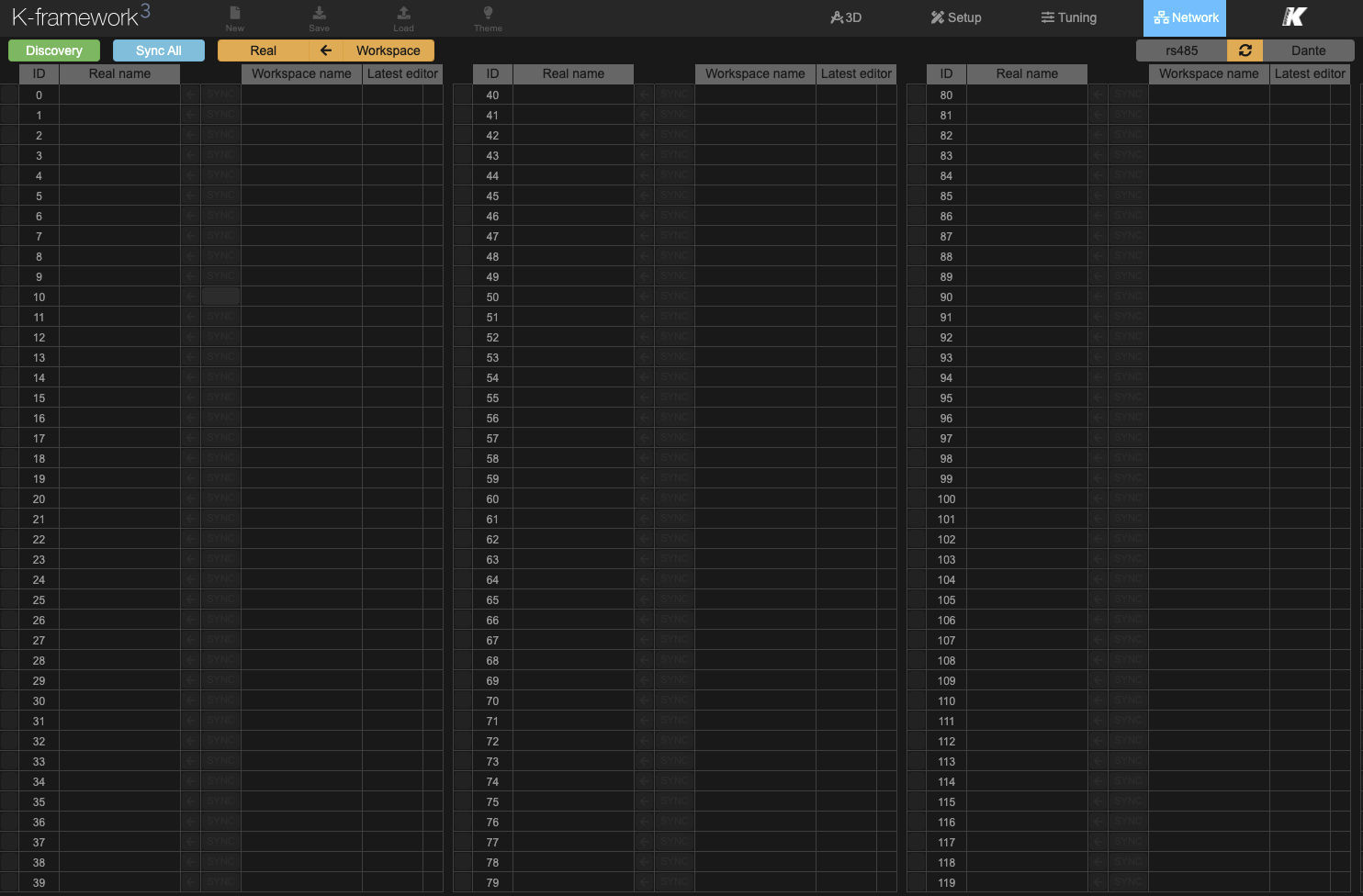This screenshot has width=1363, height=896.
Task: Click the refresh icon between rs485 and Dante
Action: [x=1245, y=50]
